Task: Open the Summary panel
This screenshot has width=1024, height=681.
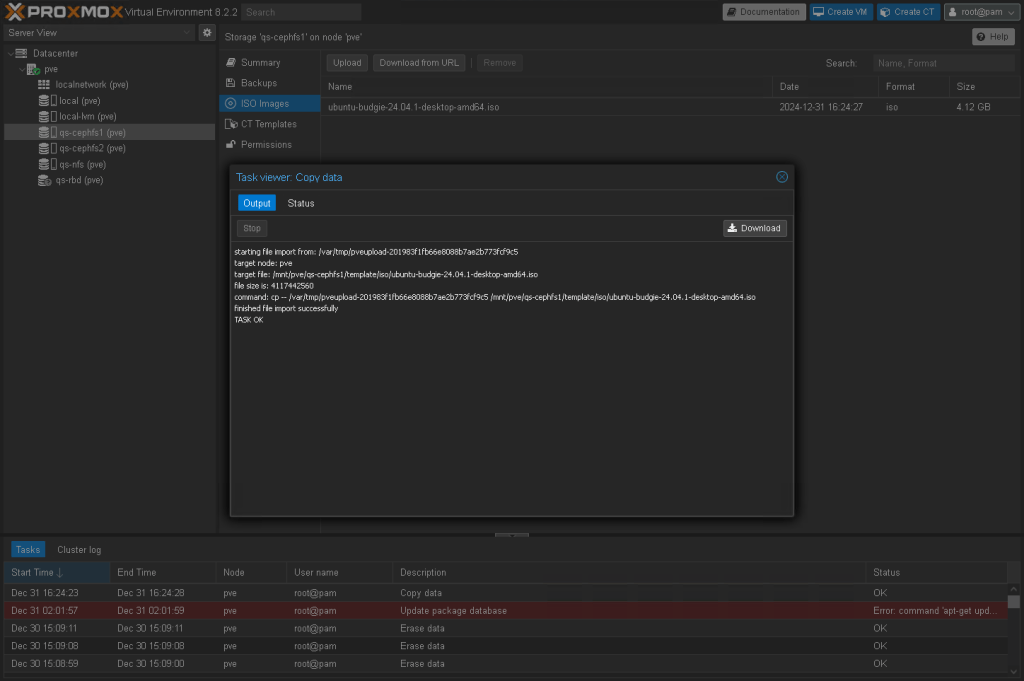Action: [x=260, y=63]
